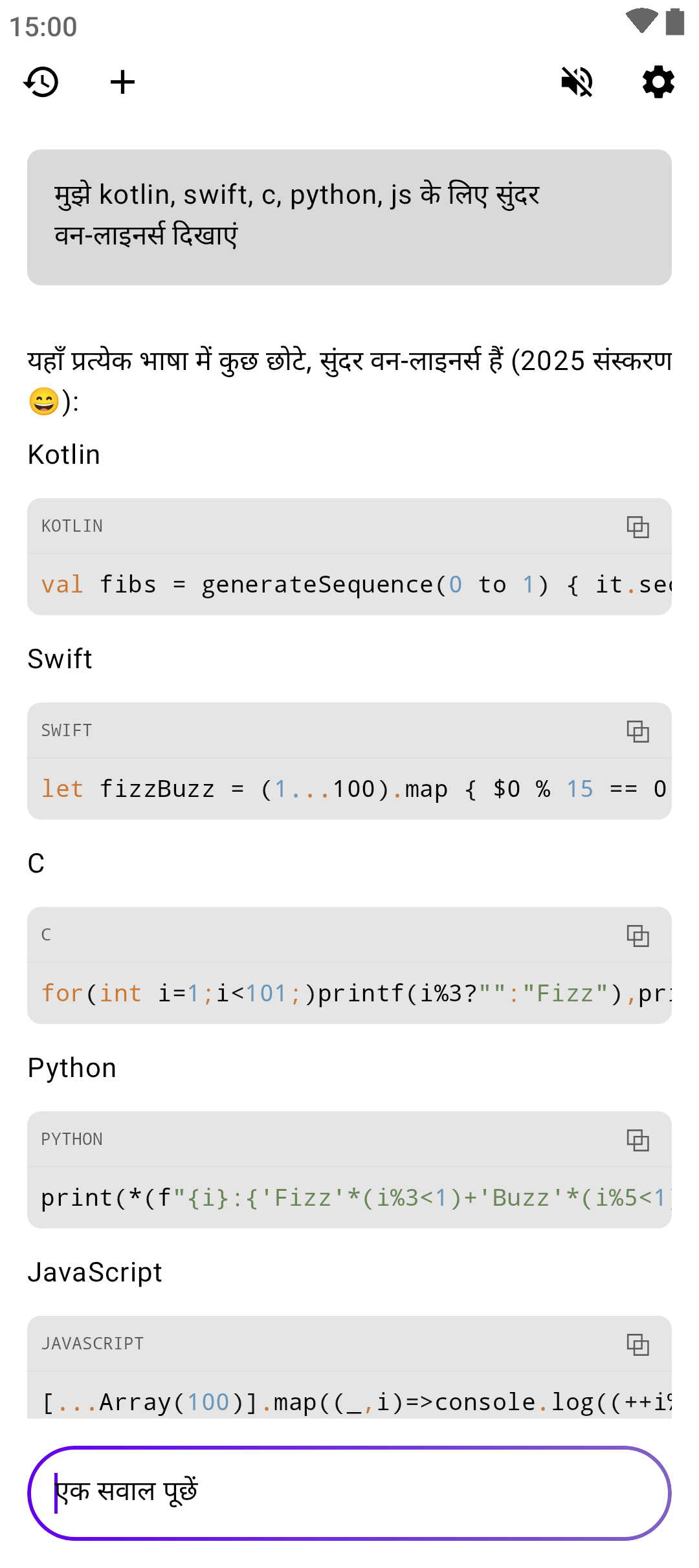Open settings via the gear icon

click(658, 82)
